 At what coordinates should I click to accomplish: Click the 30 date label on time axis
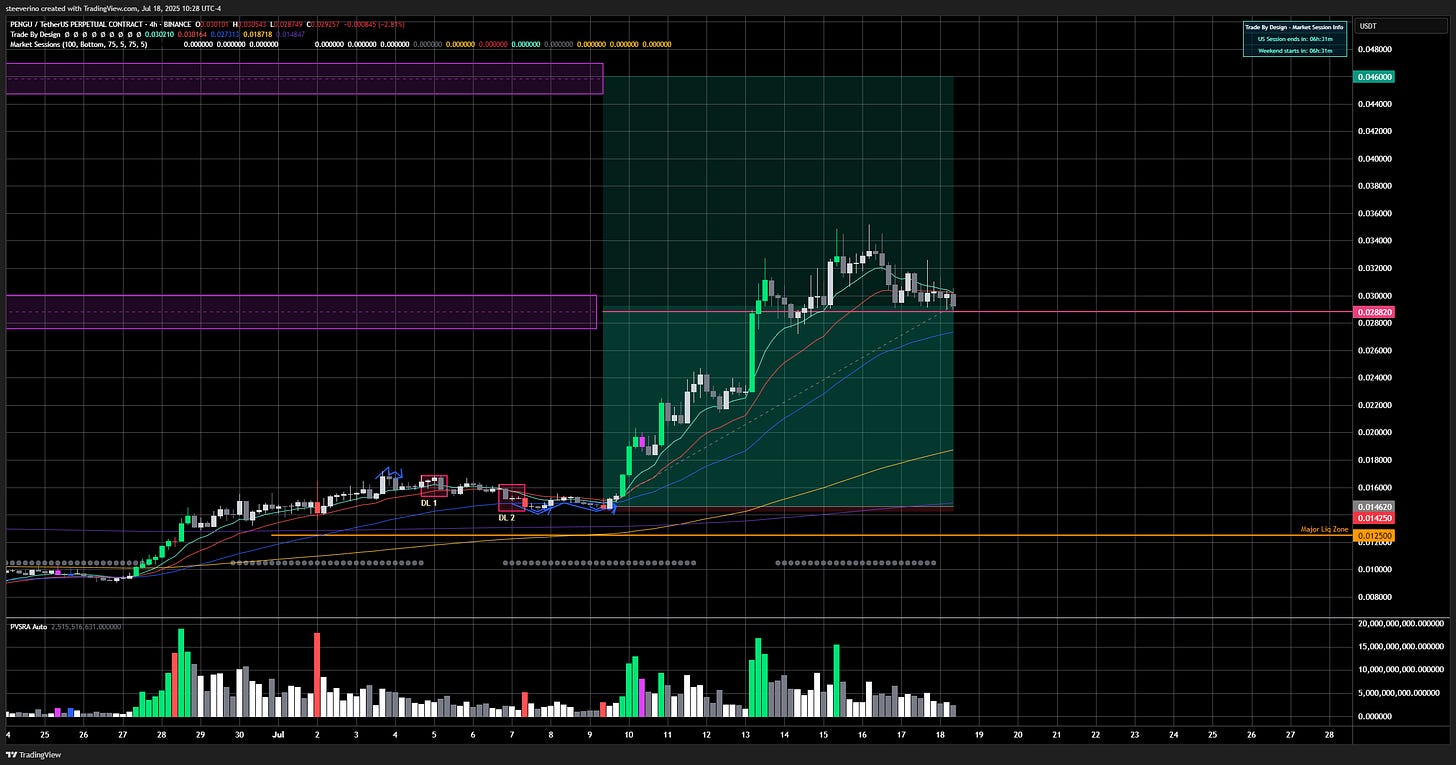[x=239, y=734]
